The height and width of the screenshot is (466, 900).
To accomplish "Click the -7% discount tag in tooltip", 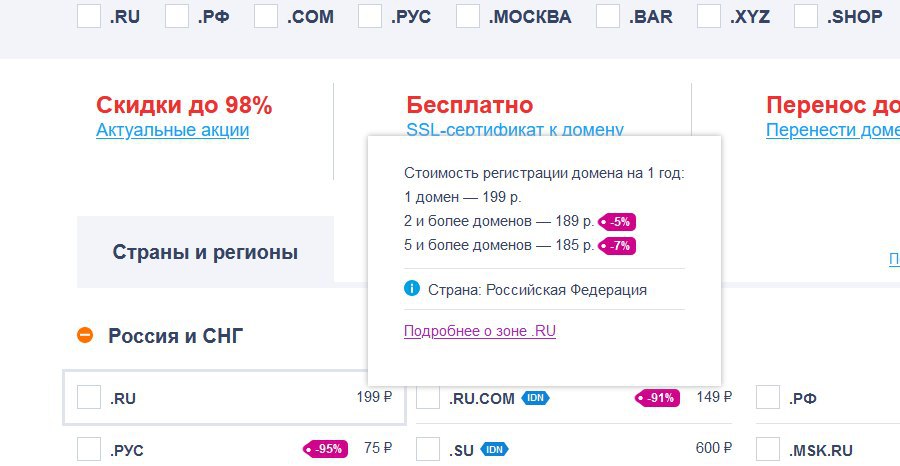I will coord(617,245).
